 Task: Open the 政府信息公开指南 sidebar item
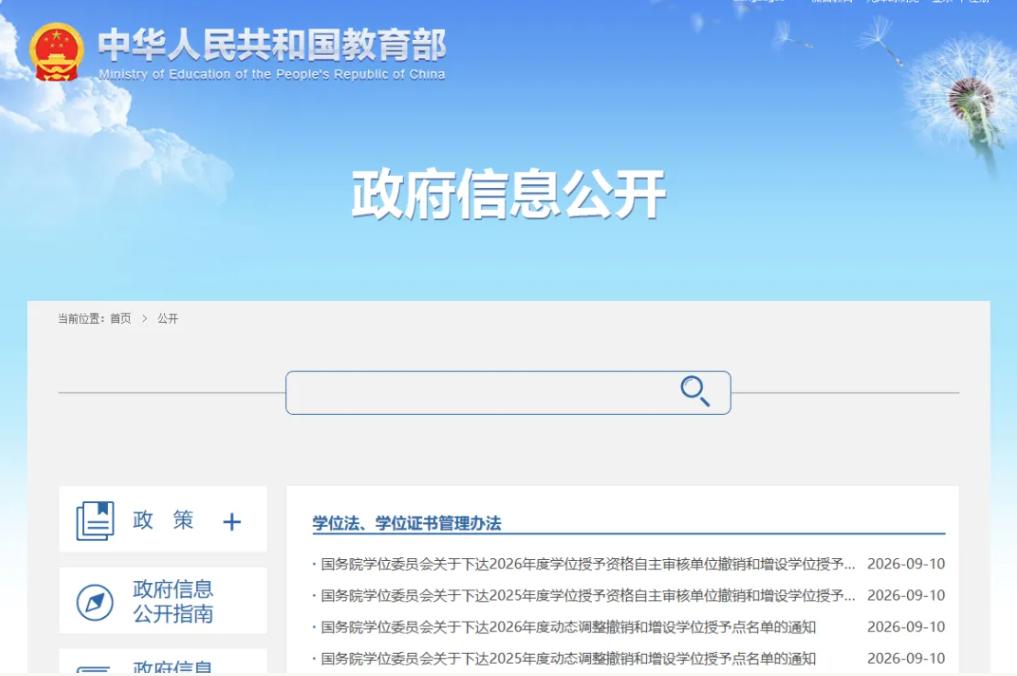pyautogui.click(x=163, y=601)
